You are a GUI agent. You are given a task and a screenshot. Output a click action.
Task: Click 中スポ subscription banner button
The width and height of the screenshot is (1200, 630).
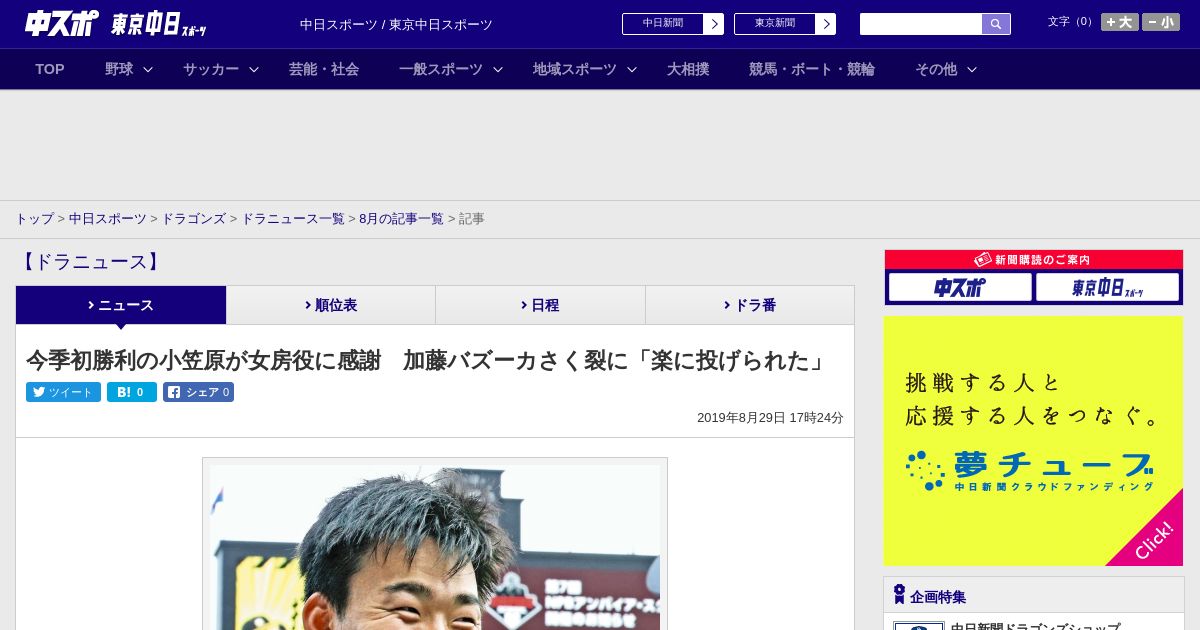tap(960, 288)
